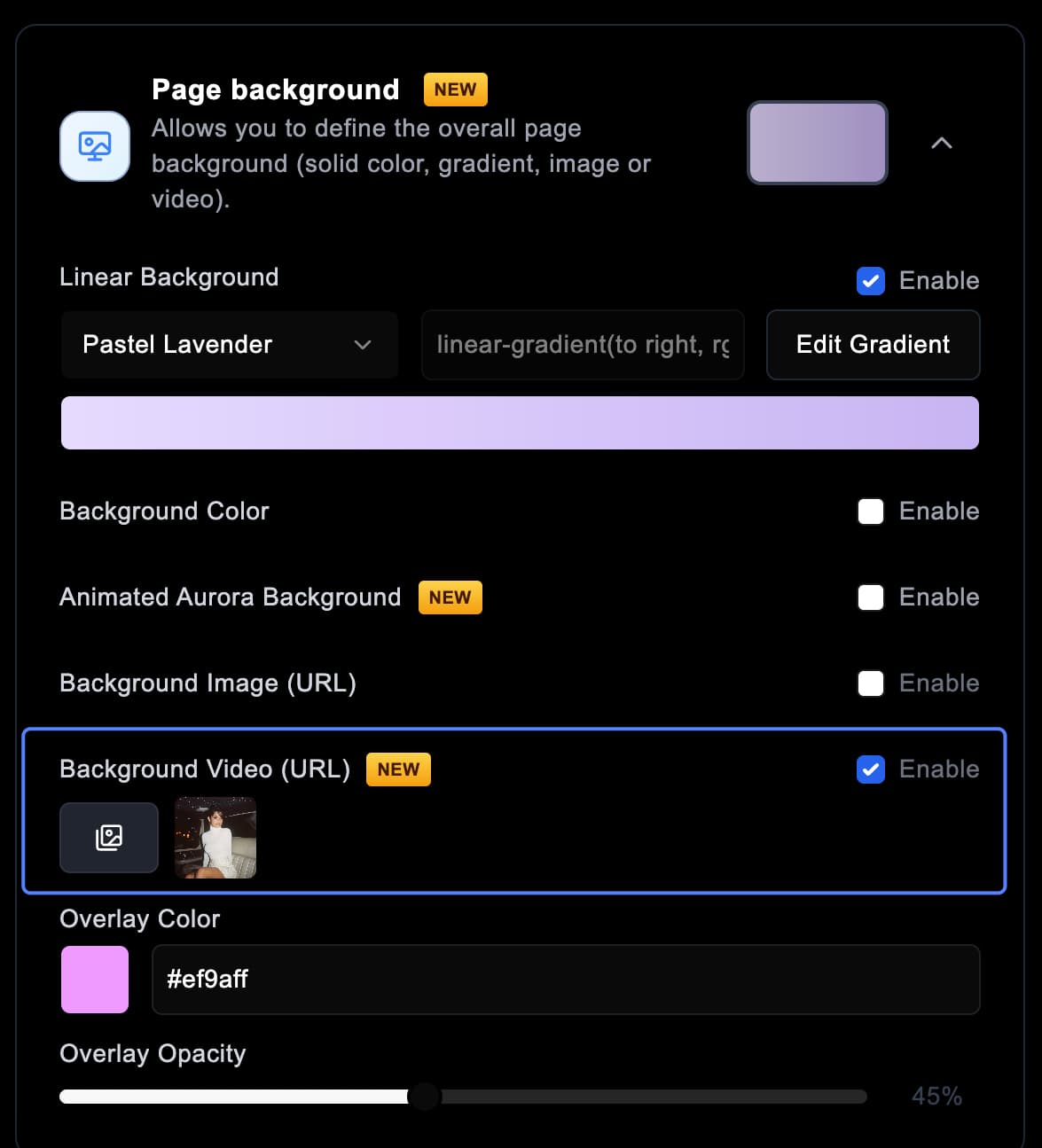The width and height of the screenshot is (1042, 1148).
Task: Click the pink Overlay Color swatch
Action: [x=94, y=979]
